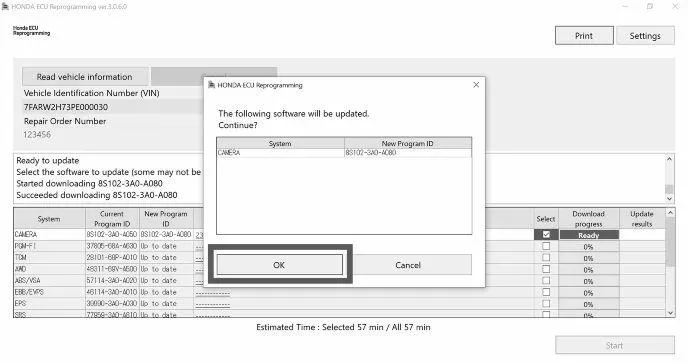Click current program ID 37805-6B4-A630
688x363 pixels.
[x=112, y=246]
